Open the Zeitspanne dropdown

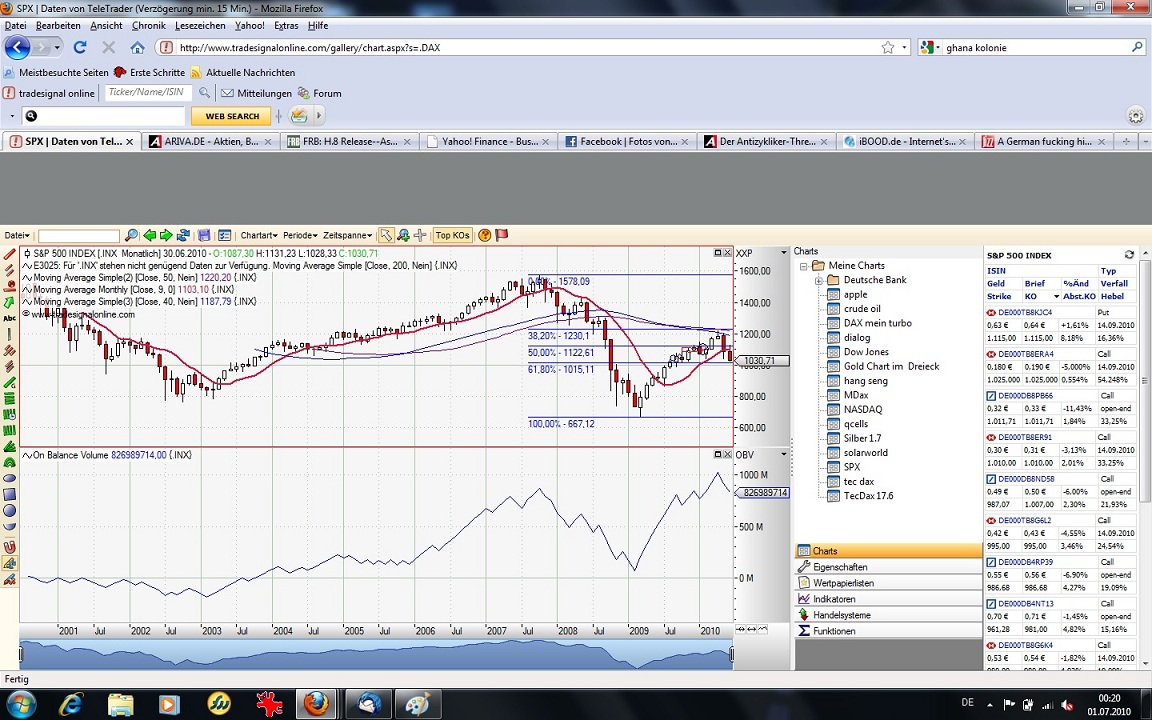(x=347, y=235)
